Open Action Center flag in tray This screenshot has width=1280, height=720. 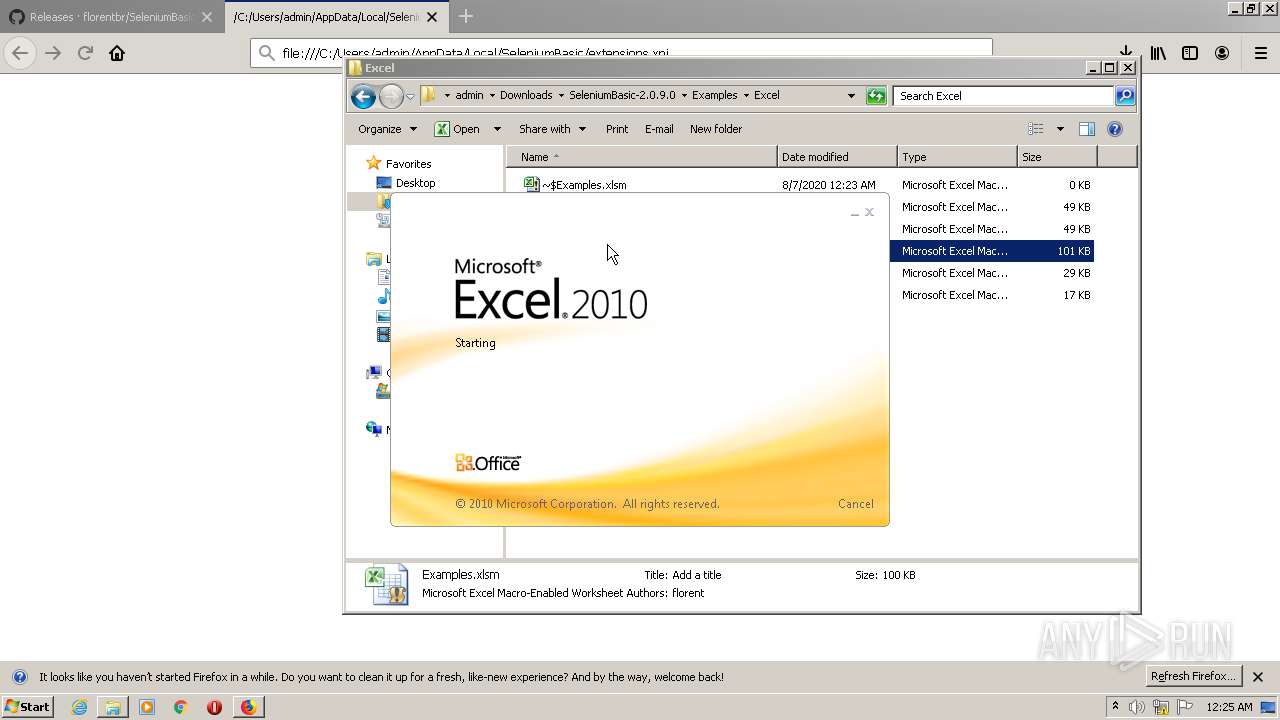[x=1187, y=707]
